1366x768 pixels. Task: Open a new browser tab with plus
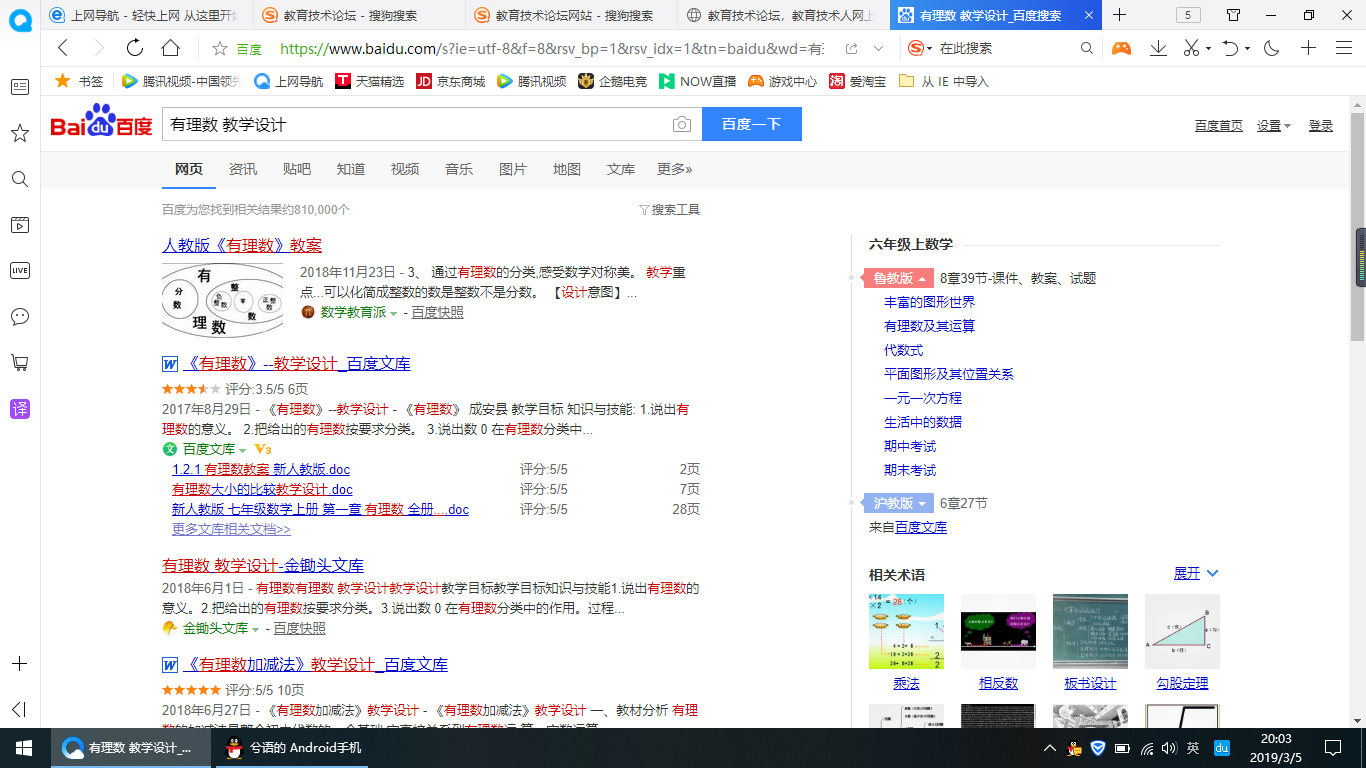tap(1119, 15)
